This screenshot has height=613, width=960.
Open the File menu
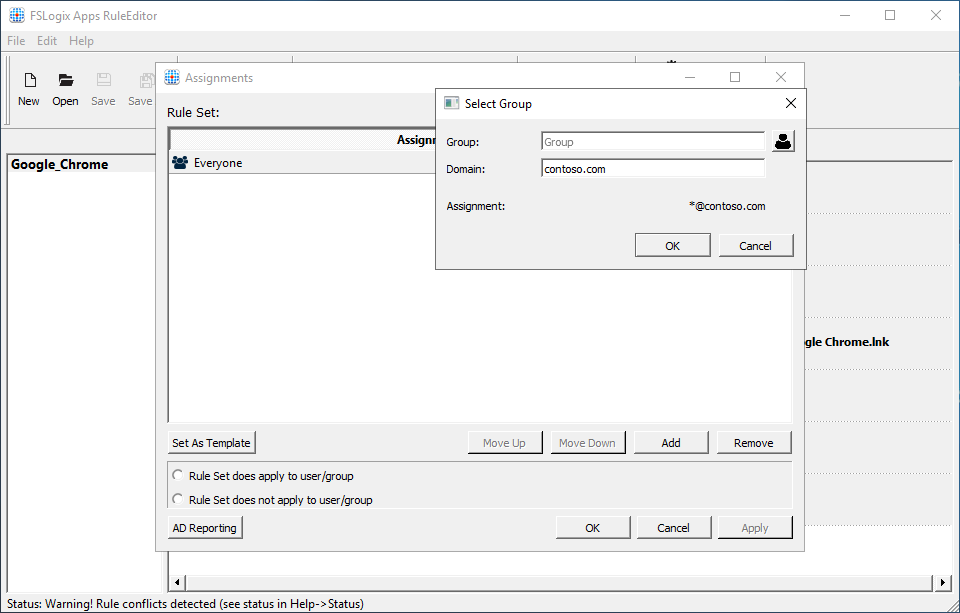(16, 40)
